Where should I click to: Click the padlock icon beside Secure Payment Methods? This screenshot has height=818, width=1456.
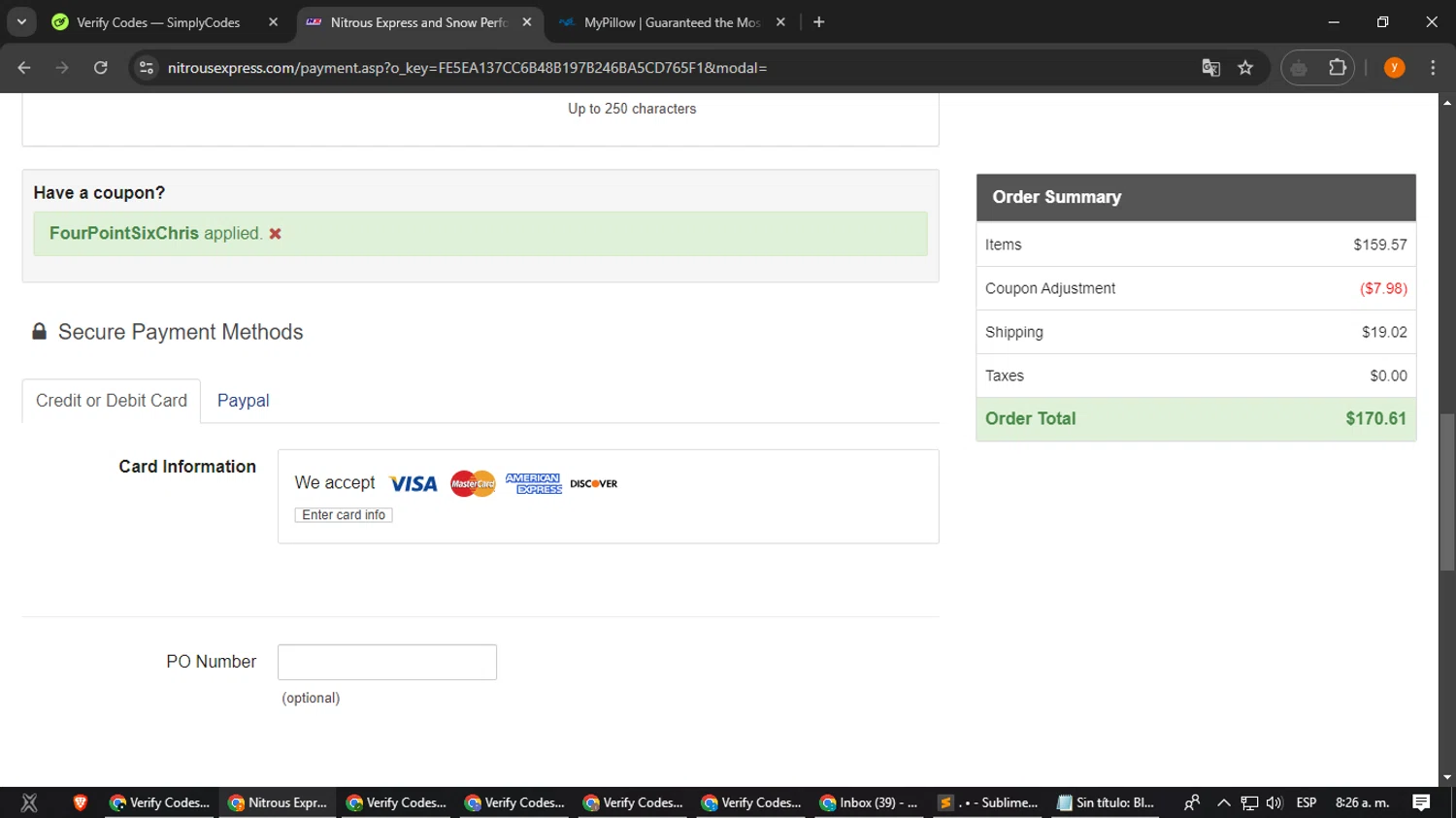point(39,332)
